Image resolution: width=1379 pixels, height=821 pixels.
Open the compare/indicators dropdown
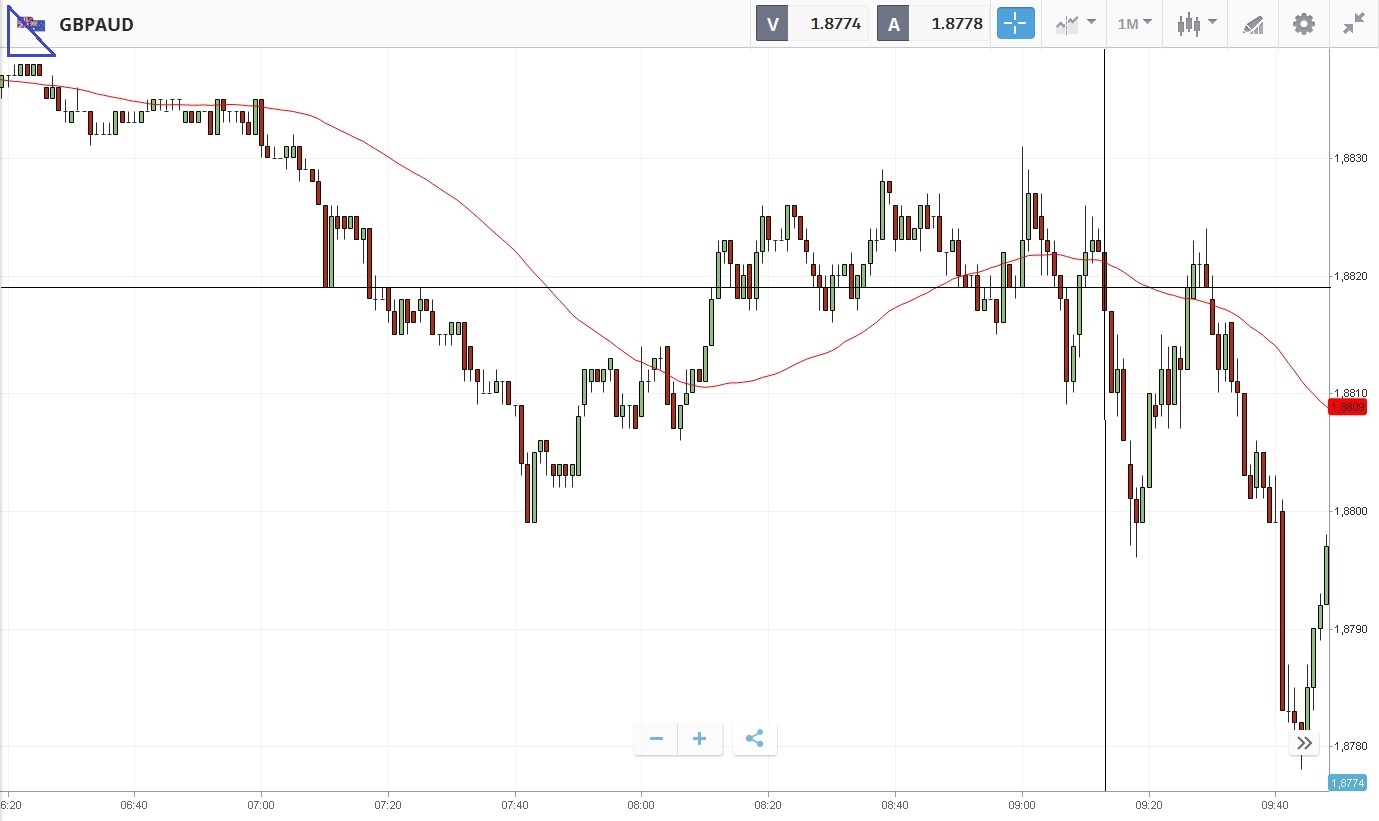[1075, 24]
